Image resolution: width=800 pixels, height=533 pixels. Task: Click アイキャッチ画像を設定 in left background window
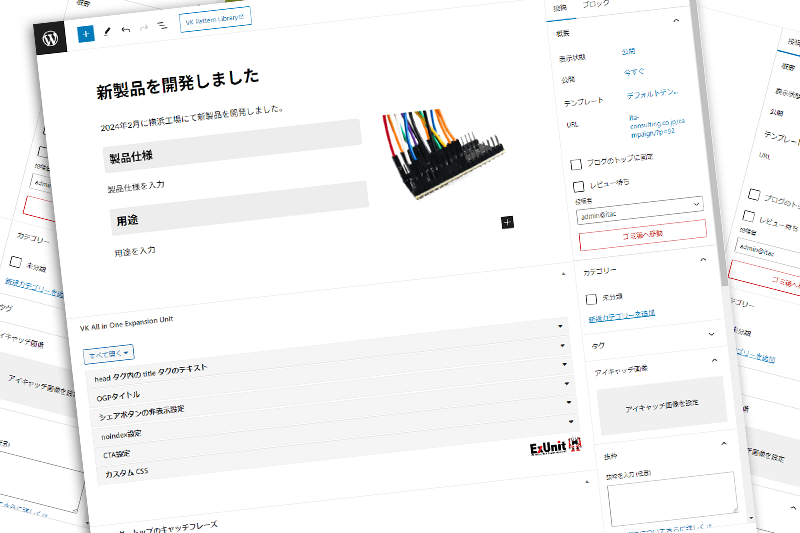[x=42, y=386]
